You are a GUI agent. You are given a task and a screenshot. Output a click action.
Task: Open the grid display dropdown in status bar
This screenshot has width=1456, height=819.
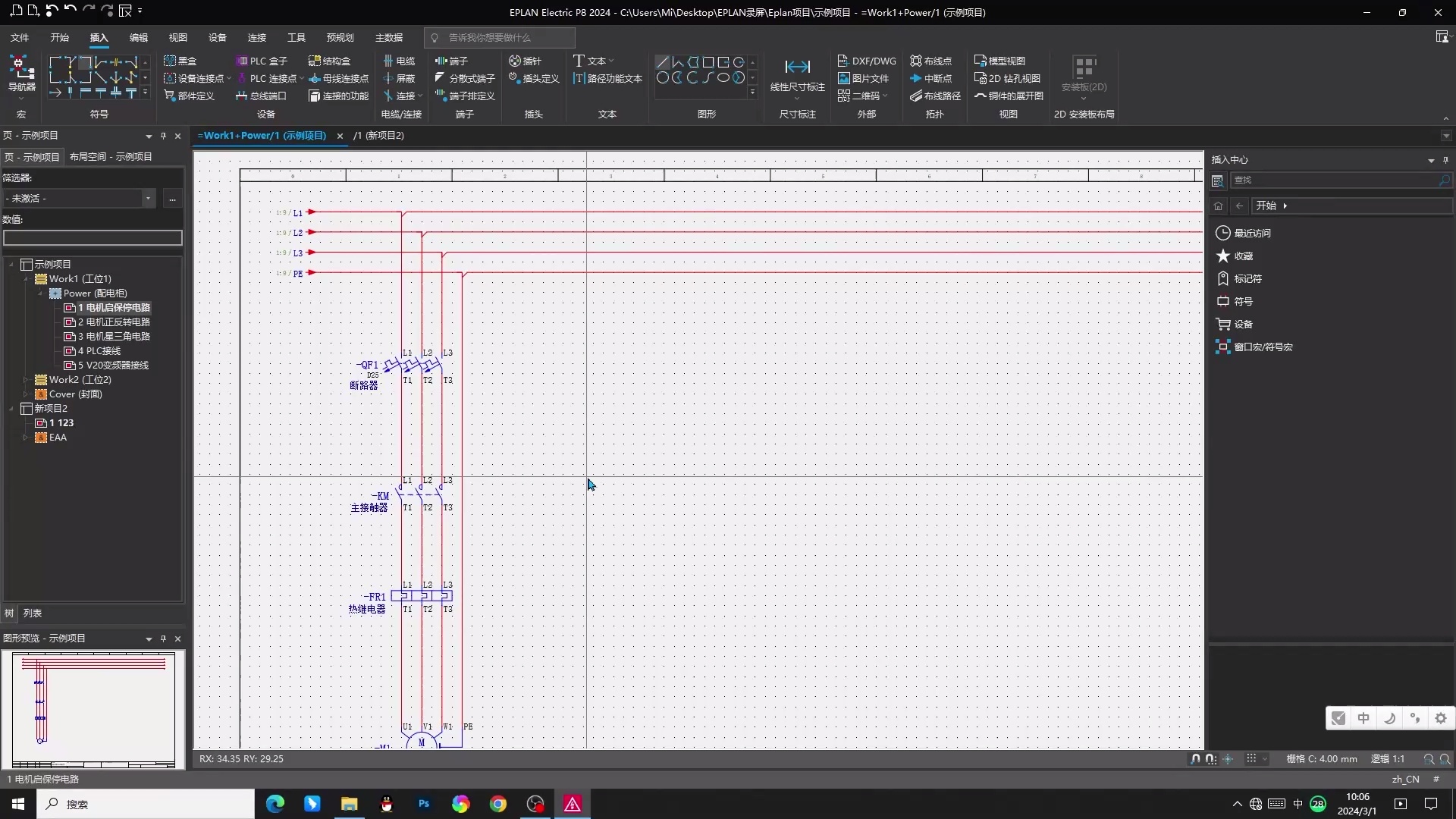[1264, 759]
